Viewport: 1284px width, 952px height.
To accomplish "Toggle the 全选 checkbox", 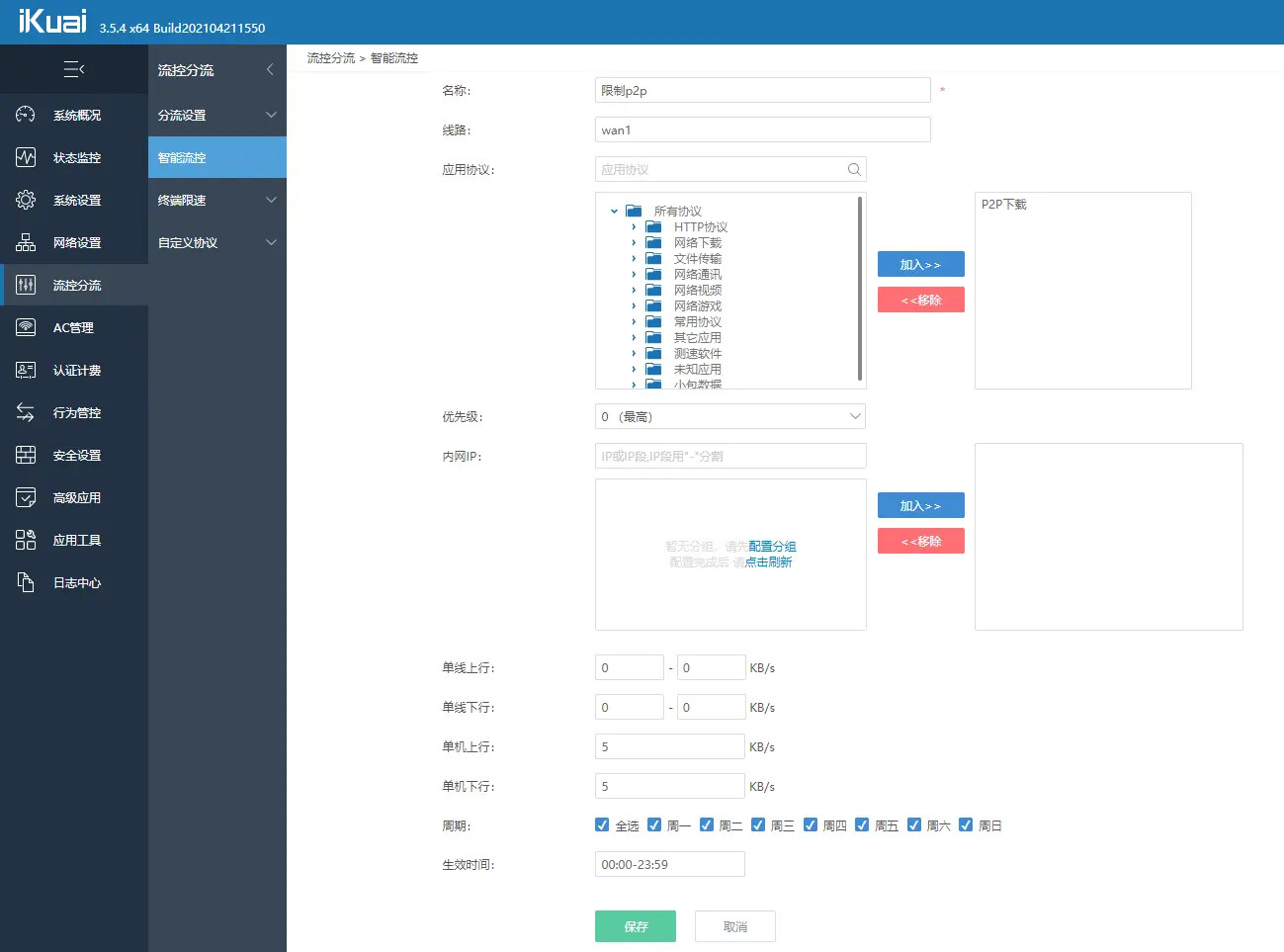I will coord(602,824).
